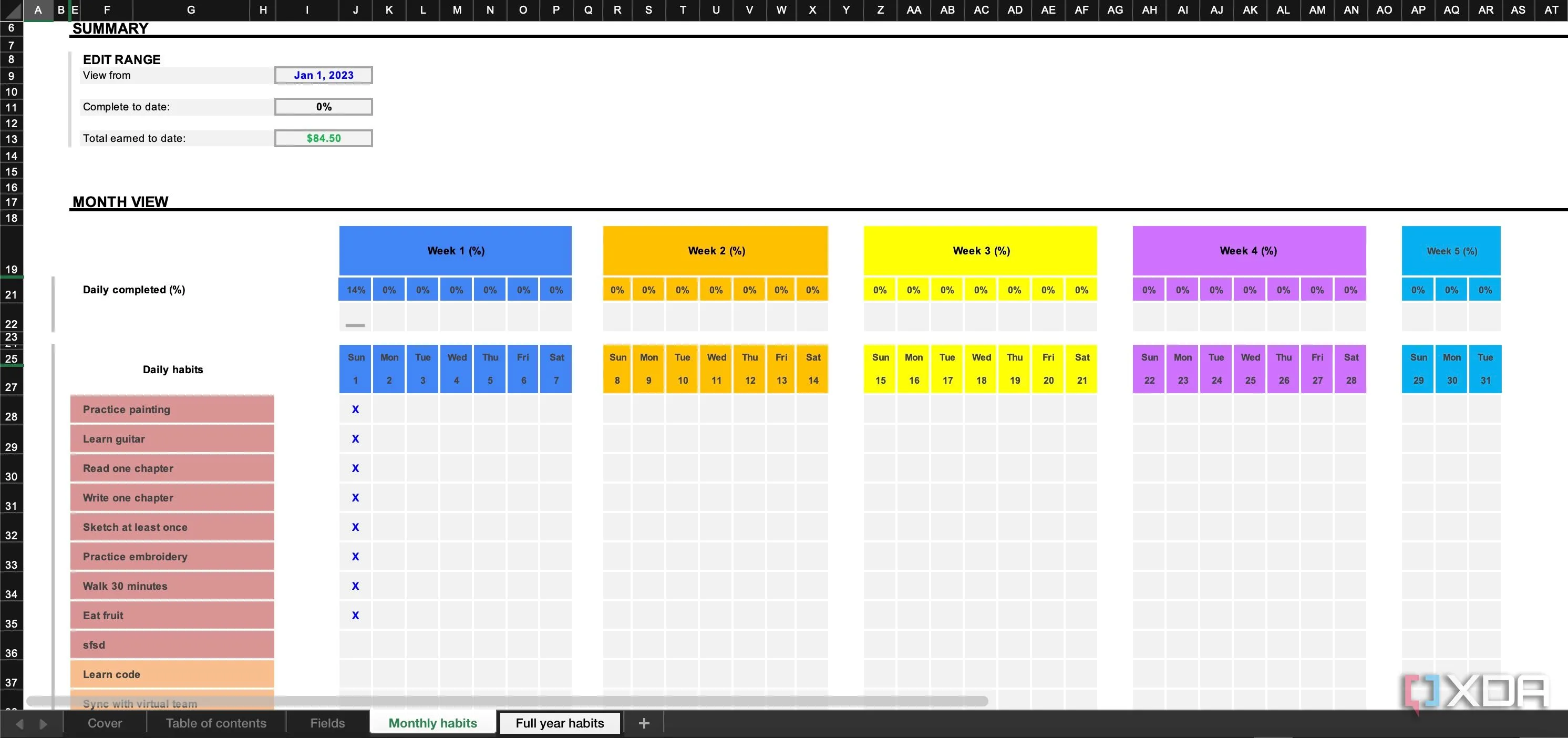Mark Learn code for Sunday 1
The image size is (1568, 738).
[355, 674]
